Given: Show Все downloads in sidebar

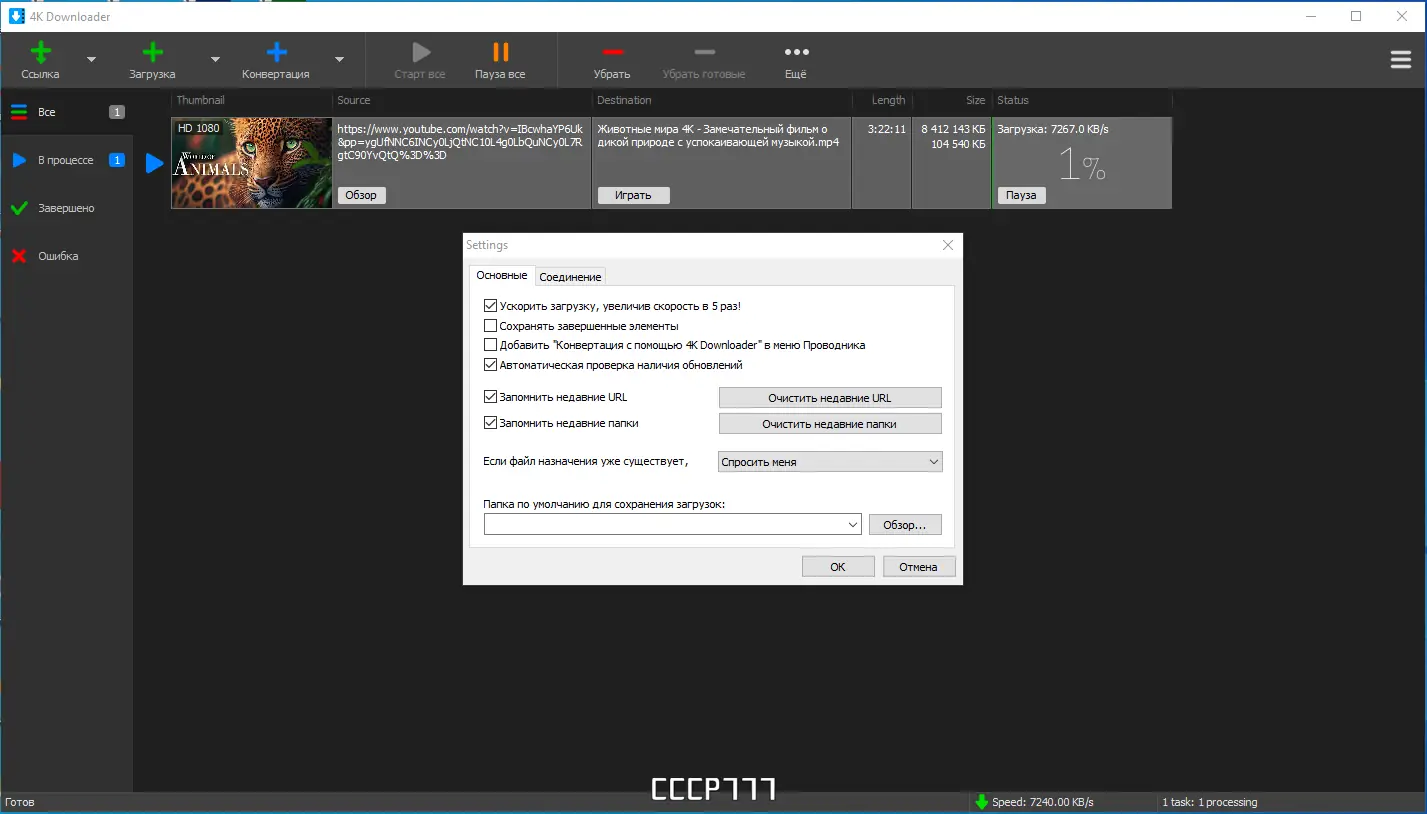Looking at the screenshot, I should 66,112.
